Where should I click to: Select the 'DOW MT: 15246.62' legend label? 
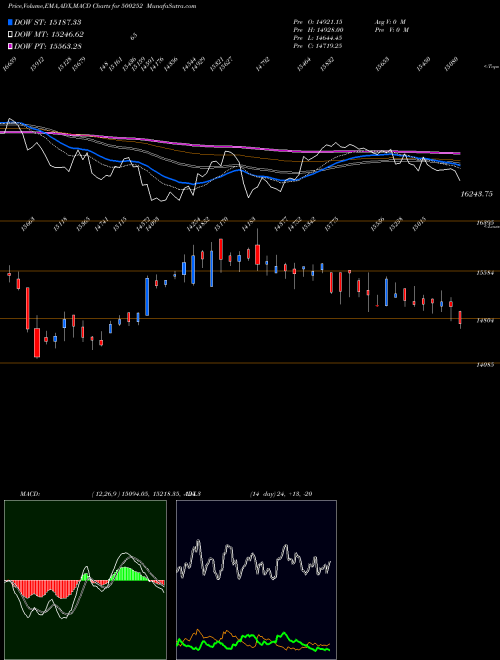click(49, 34)
